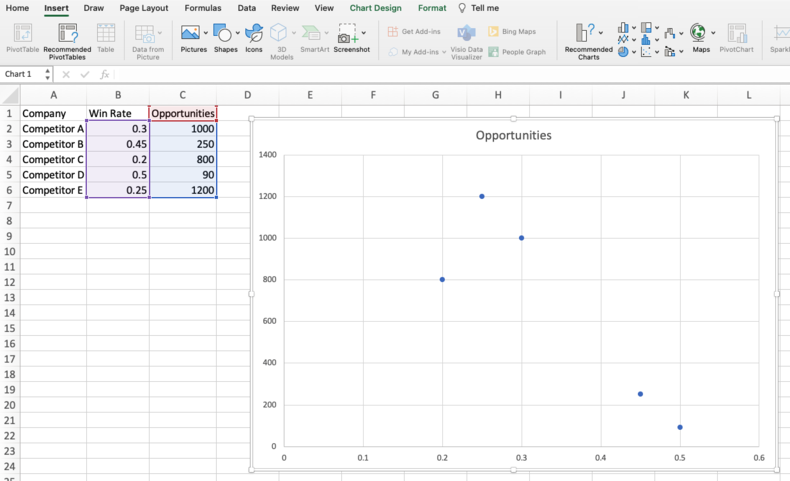This screenshot has height=481, width=790.
Task: Open the Page Layout tab
Action: pyautogui.click(x=144, y=8)
